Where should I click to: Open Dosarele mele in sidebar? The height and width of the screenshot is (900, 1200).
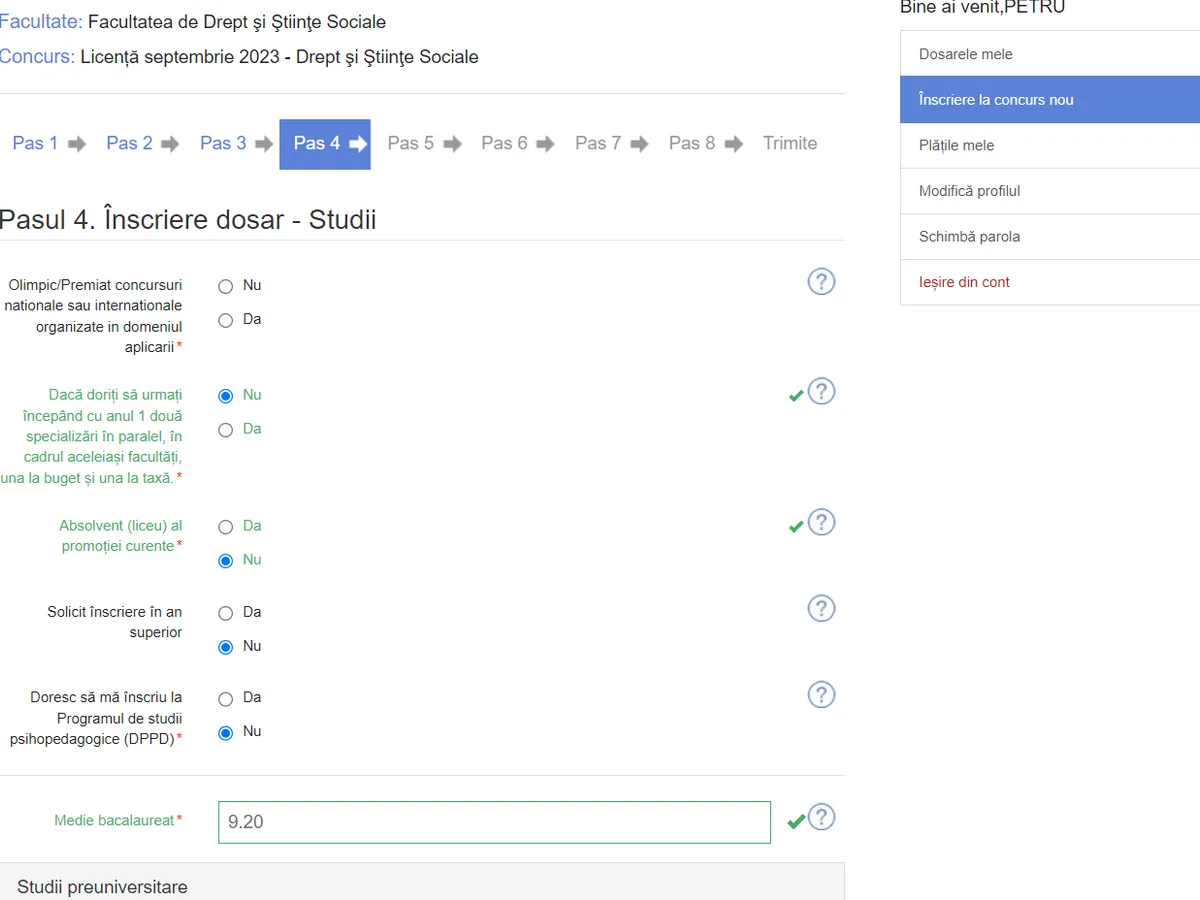click(x=966, y=54)
